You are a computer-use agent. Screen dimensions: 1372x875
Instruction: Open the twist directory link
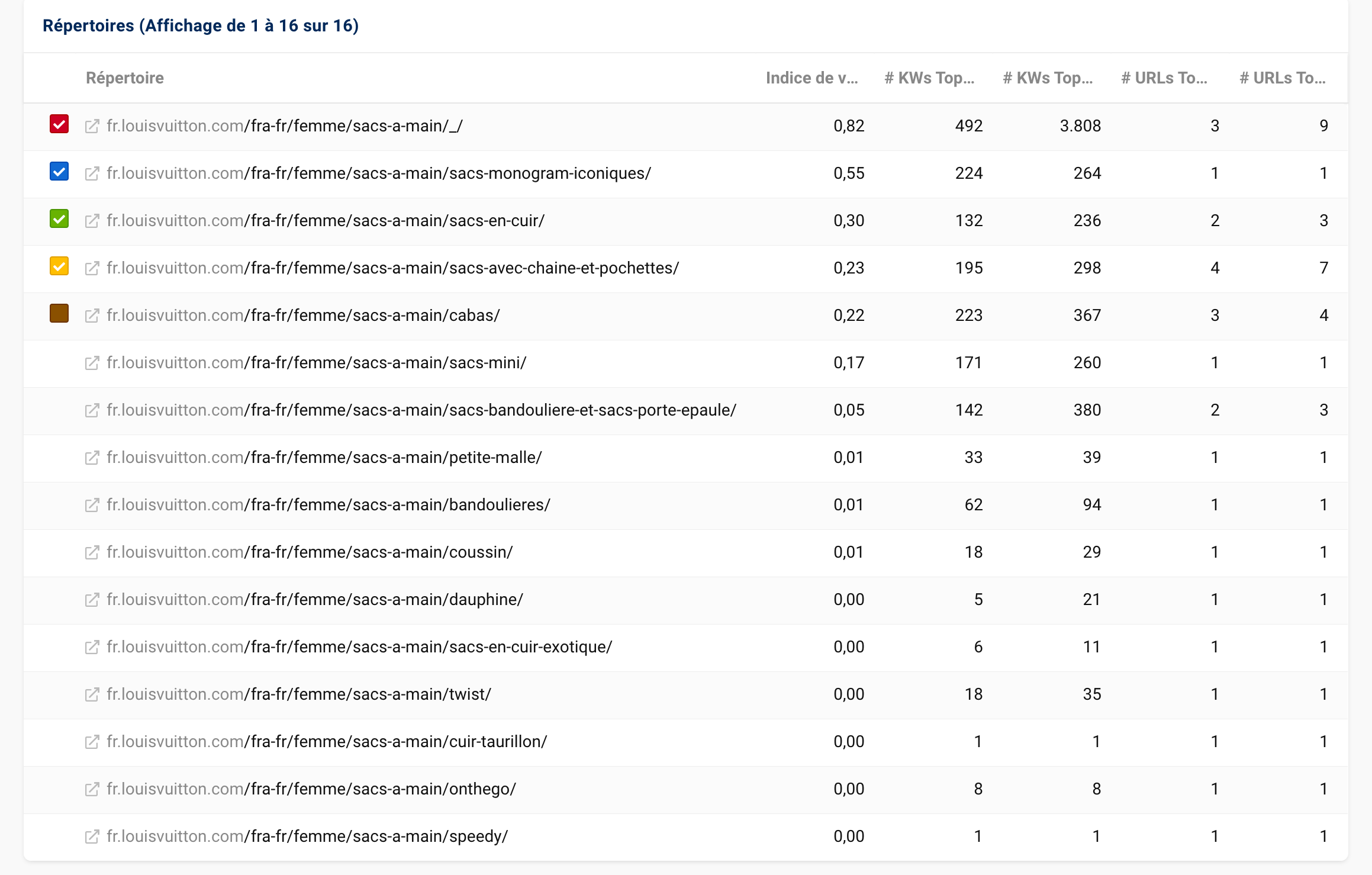[299, 694]
